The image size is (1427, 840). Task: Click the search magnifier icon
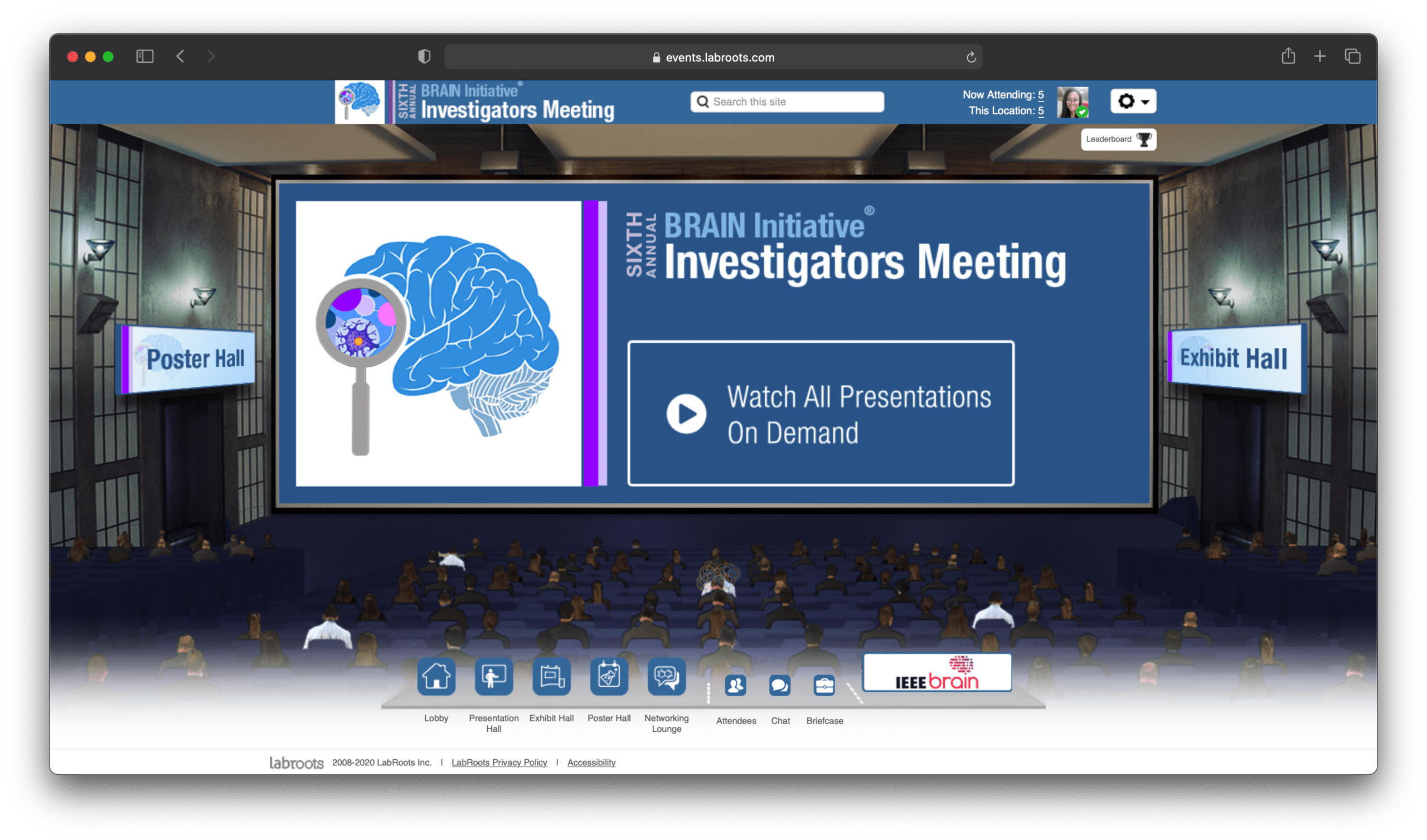pos(702,102)
